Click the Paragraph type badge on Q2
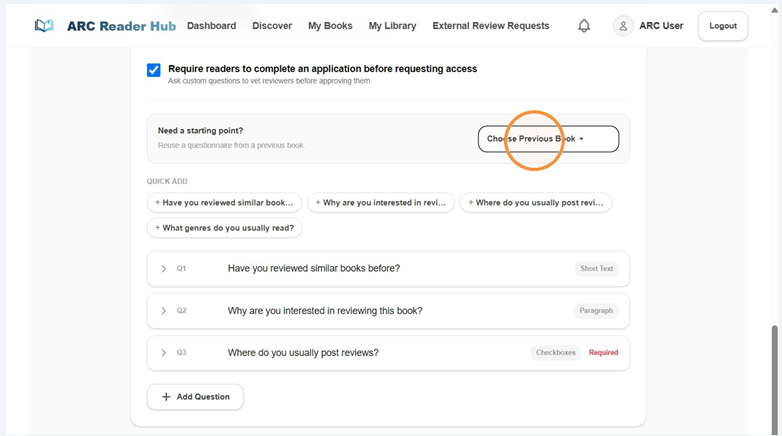This screenshot has width=782, height=436. [x=596, y=310]
